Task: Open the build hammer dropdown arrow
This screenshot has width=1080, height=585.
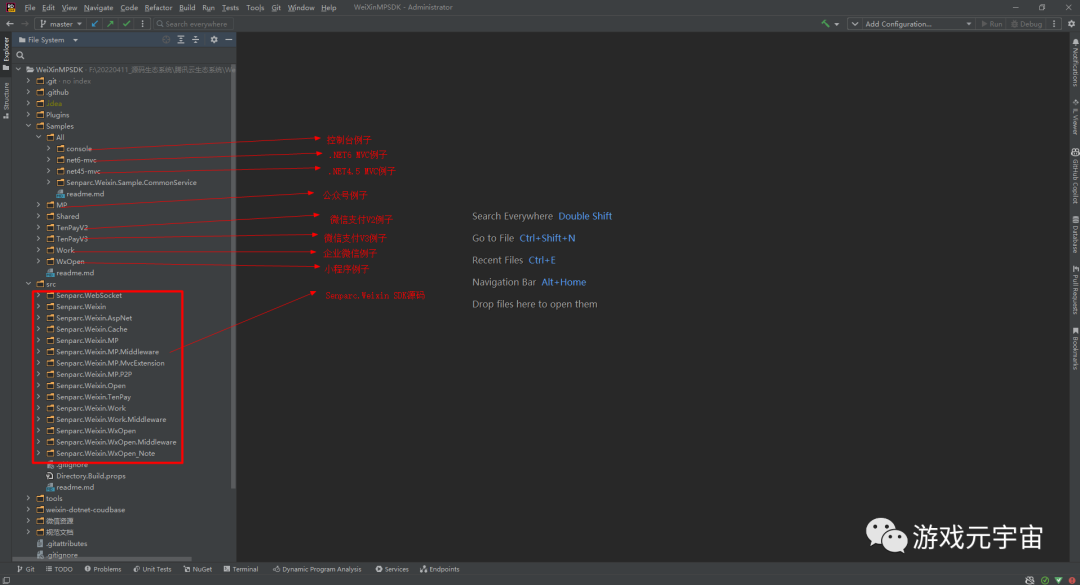Action: click(837, 24)
